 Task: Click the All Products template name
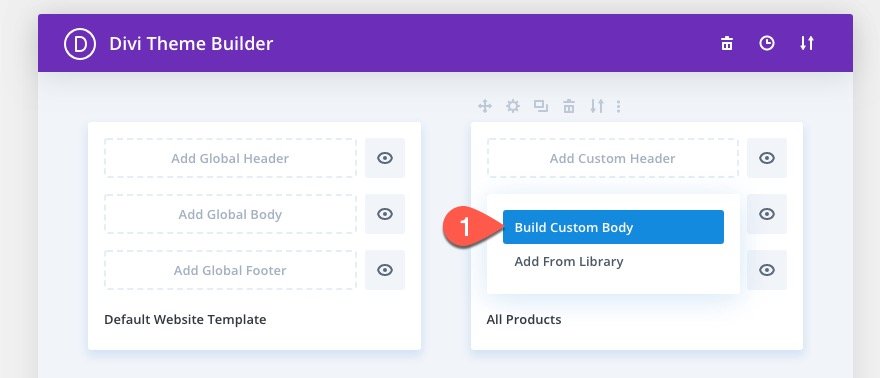pyautogui.click(x=524, y=320)
